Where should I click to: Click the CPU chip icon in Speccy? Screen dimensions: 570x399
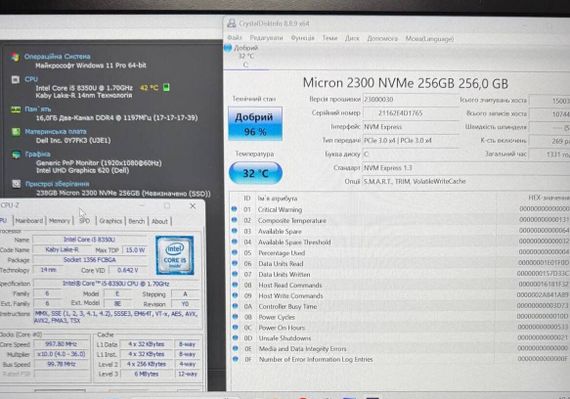click(x=15, y=80)
